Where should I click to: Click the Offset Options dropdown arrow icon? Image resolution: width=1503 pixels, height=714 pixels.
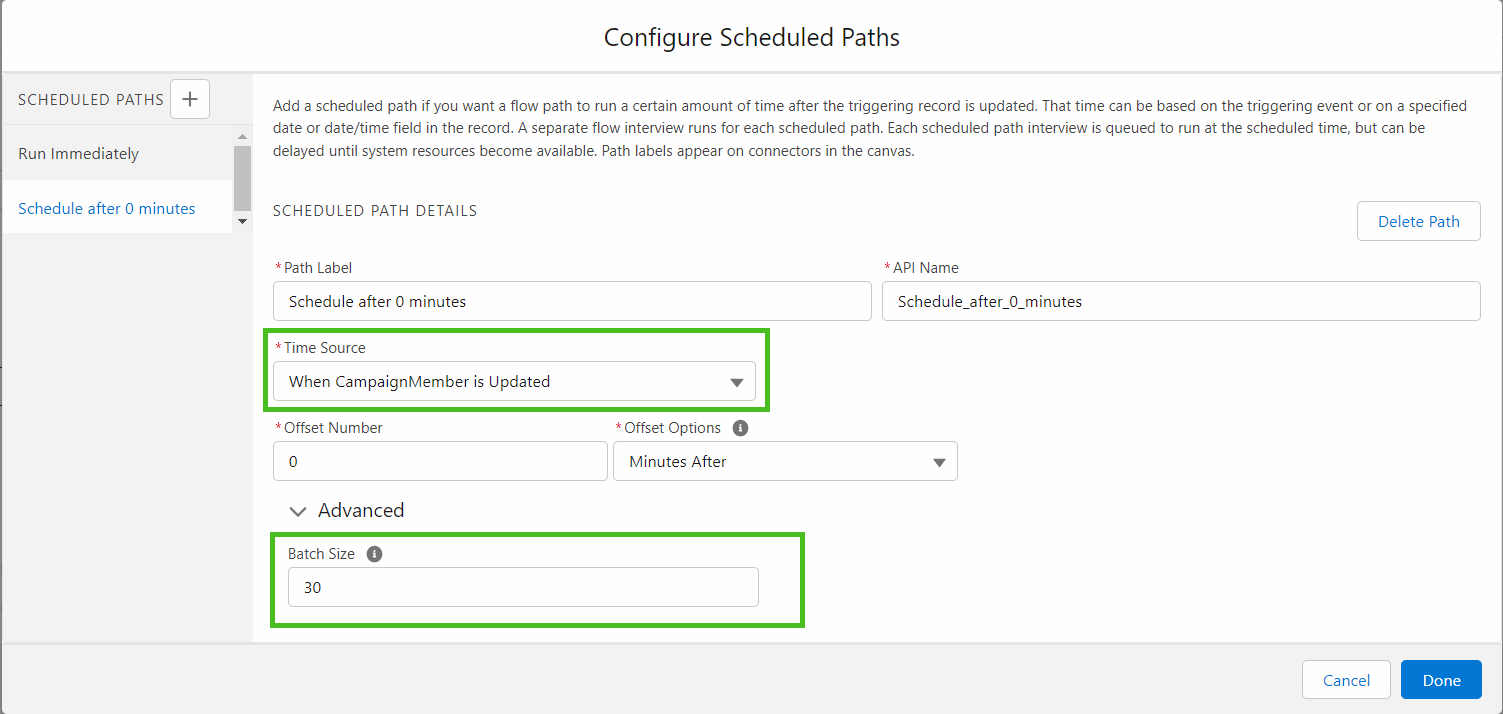point(938,461)
